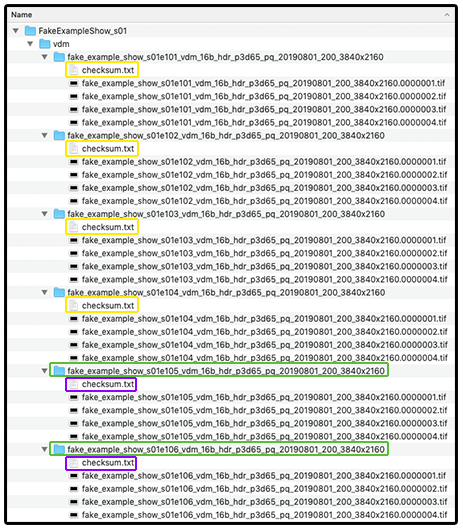Click checksum.txt document icon under s01e106

pos(73,462)
